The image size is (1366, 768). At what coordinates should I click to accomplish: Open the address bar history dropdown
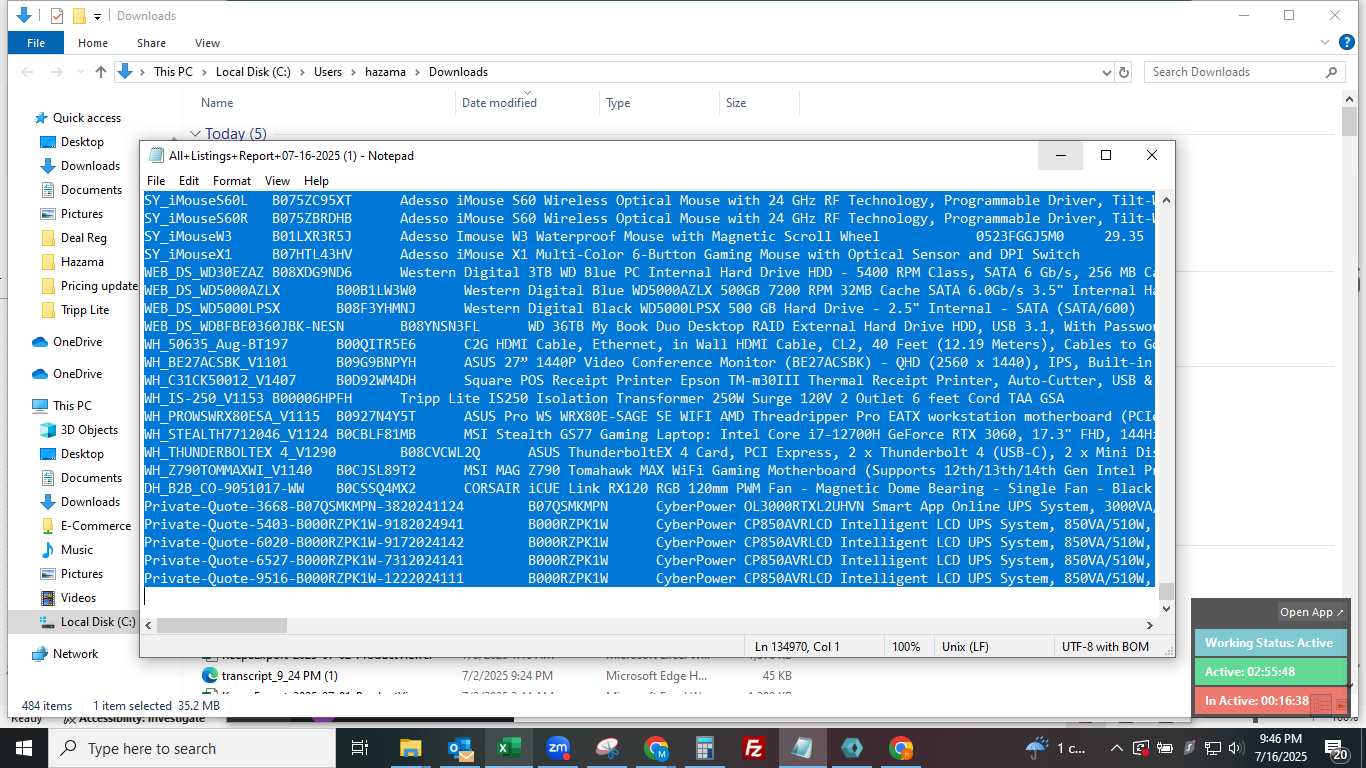click(x=1106, y=72)
